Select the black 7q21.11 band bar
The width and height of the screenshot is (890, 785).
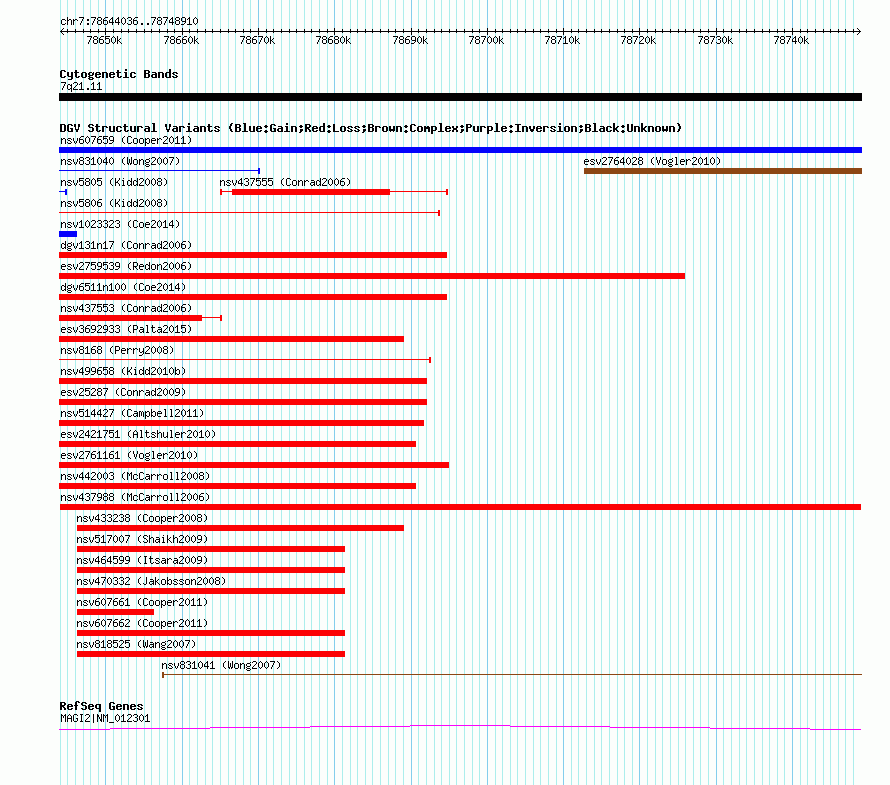point(460,97)
